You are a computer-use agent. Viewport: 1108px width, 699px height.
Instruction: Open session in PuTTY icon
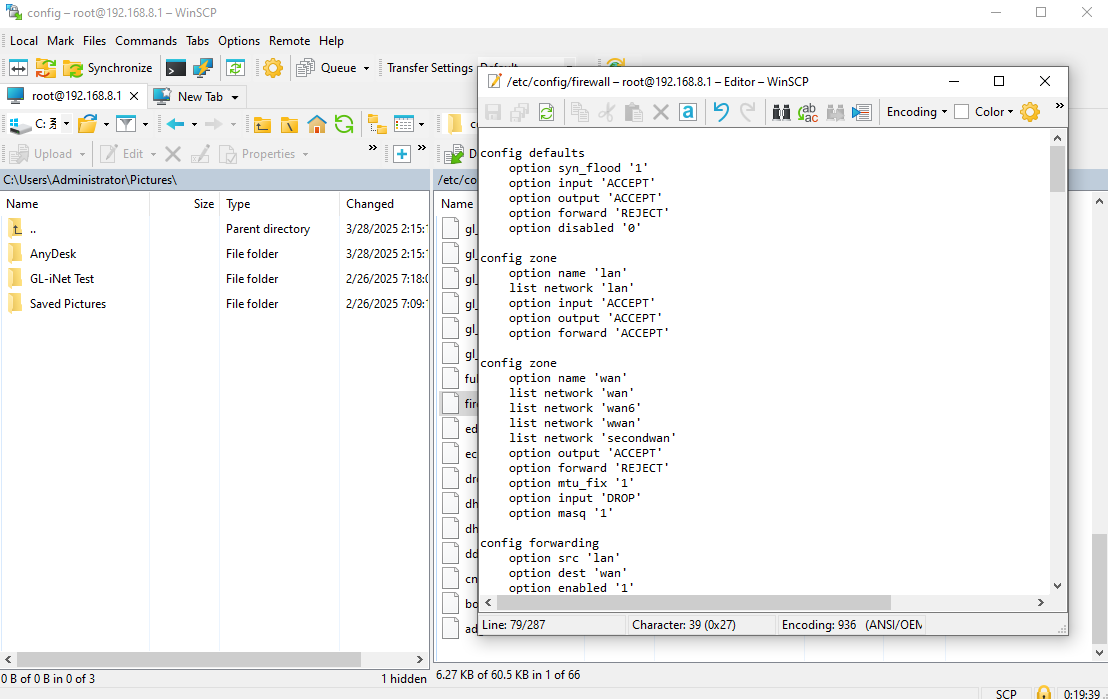point(203,68)
